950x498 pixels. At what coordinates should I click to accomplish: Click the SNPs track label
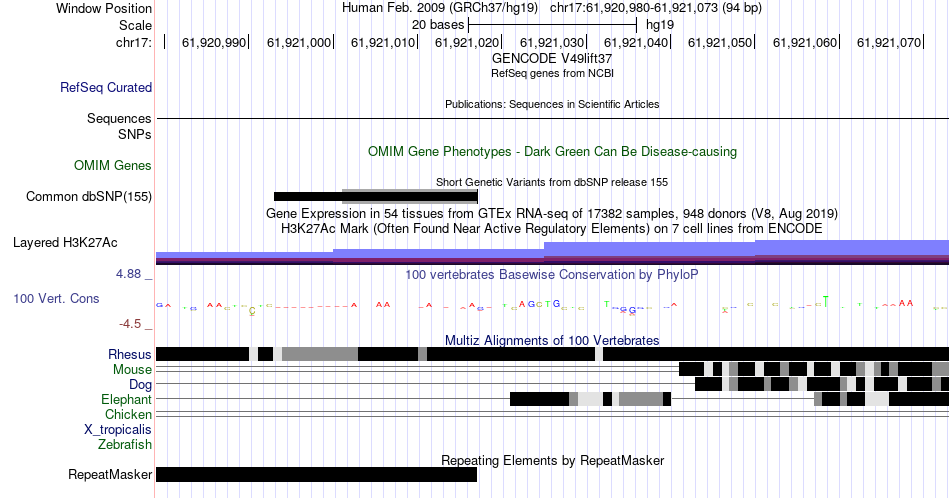tap(135, 134)
